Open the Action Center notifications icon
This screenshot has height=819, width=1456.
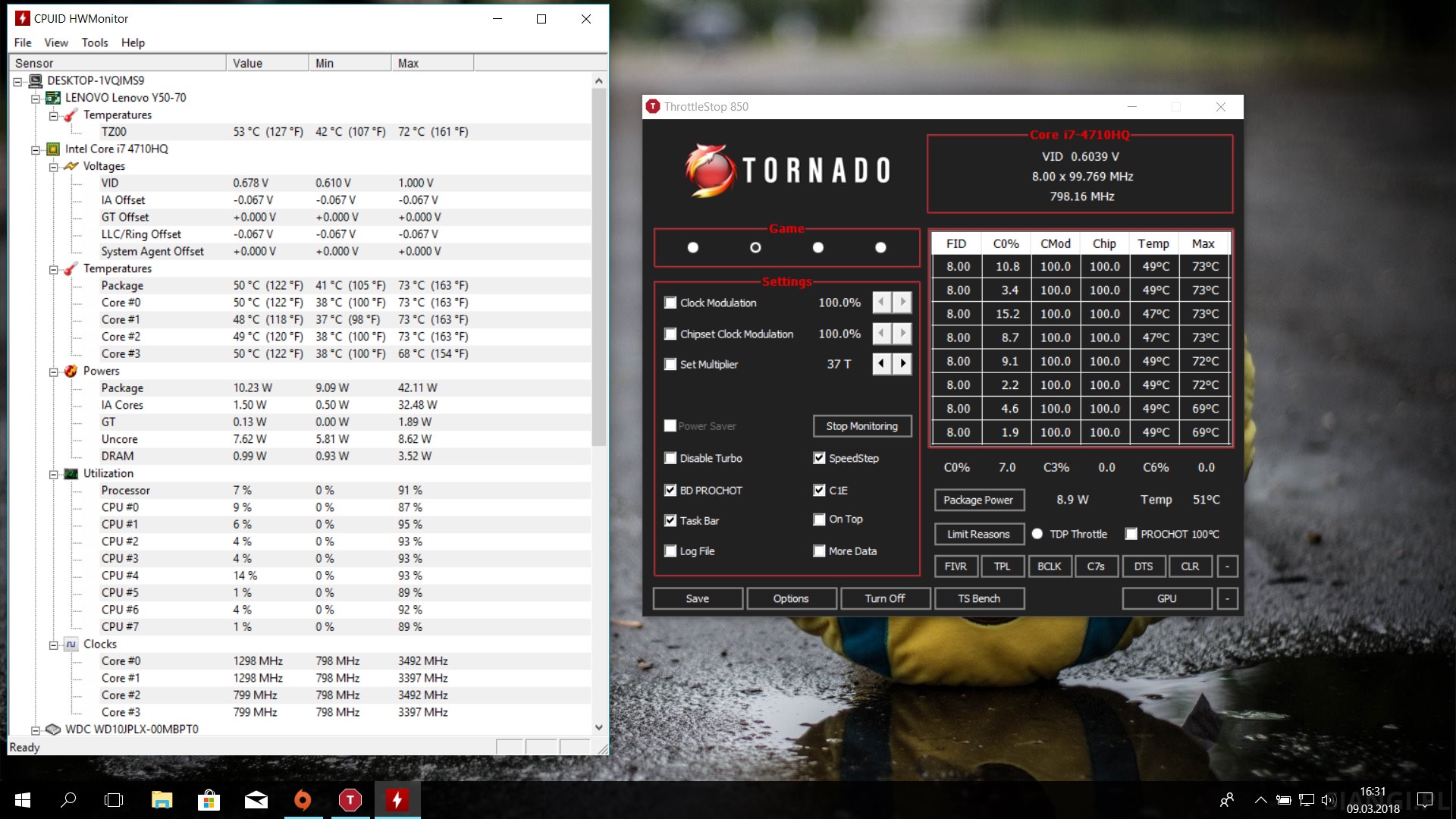point(1425,800)
